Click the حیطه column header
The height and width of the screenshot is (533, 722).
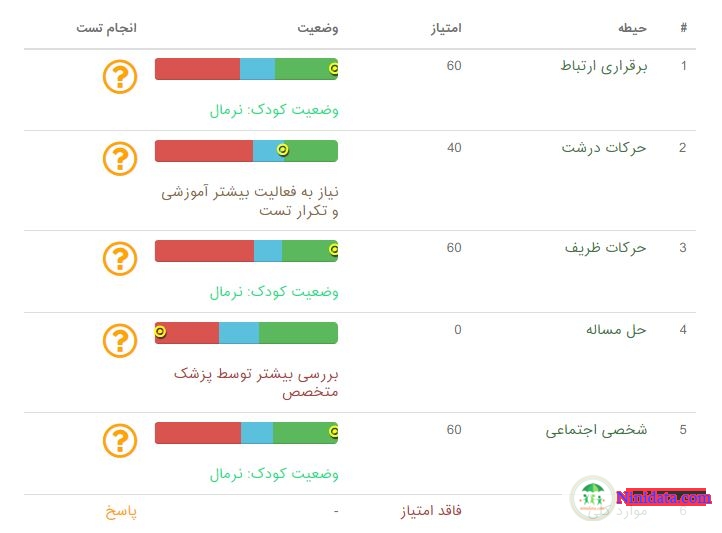[x=632, y=28]
